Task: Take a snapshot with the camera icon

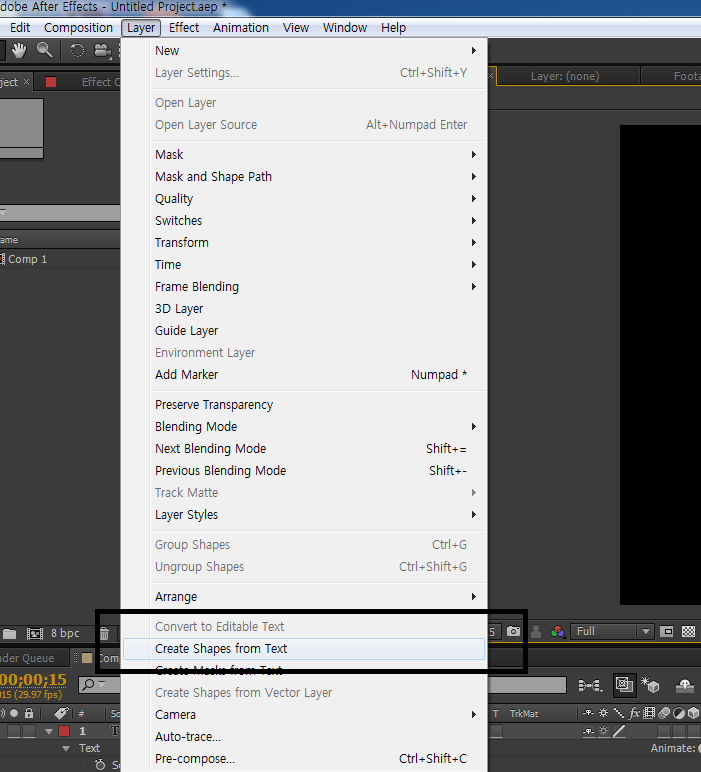Action: pyautogui.click(x=513, y=631)
